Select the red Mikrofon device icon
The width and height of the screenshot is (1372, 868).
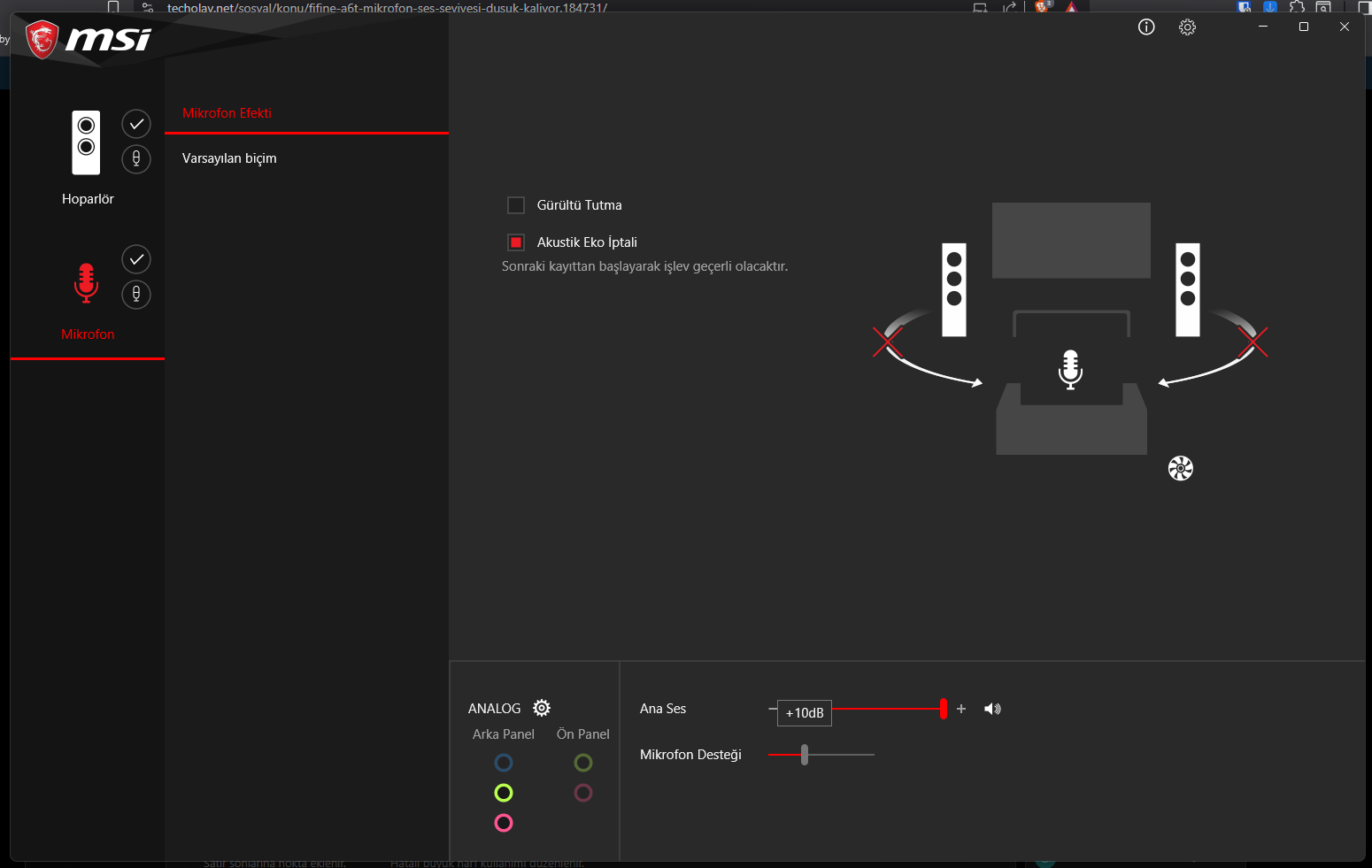[86, 283]
